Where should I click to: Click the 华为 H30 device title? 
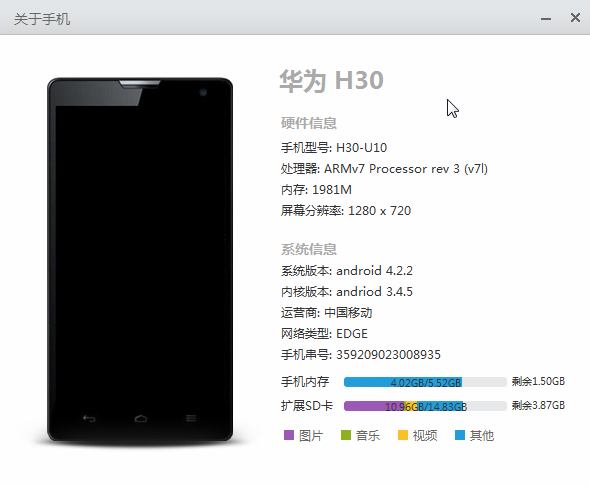[331, 81]
